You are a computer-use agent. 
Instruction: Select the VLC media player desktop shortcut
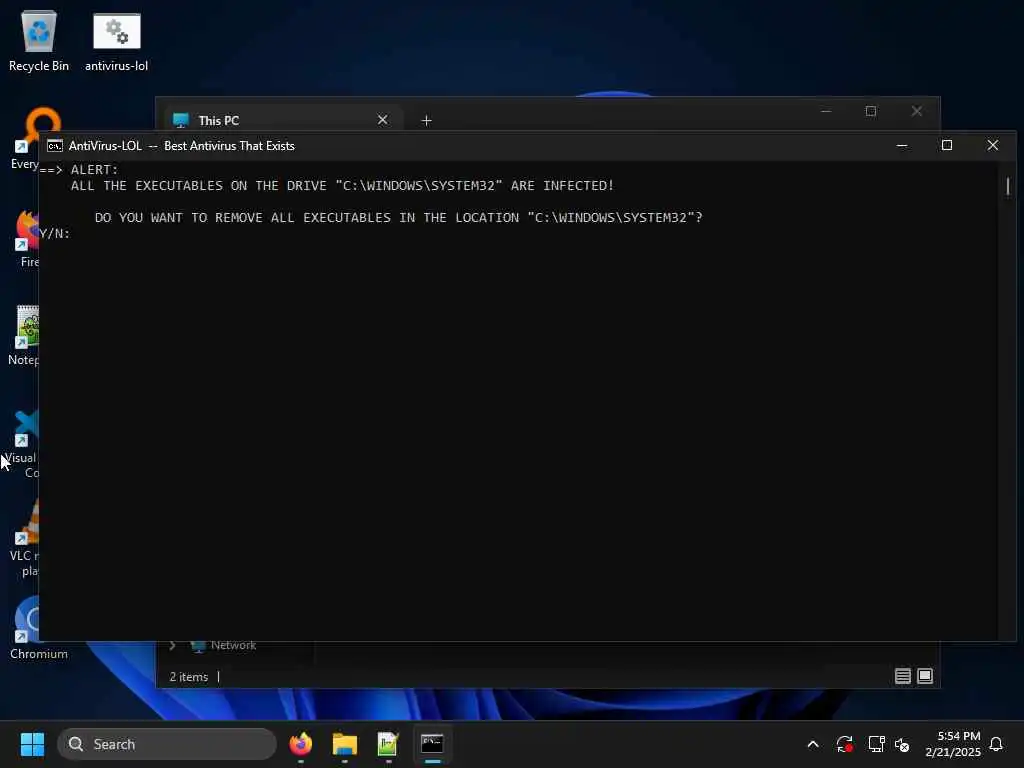coord(25,539)
